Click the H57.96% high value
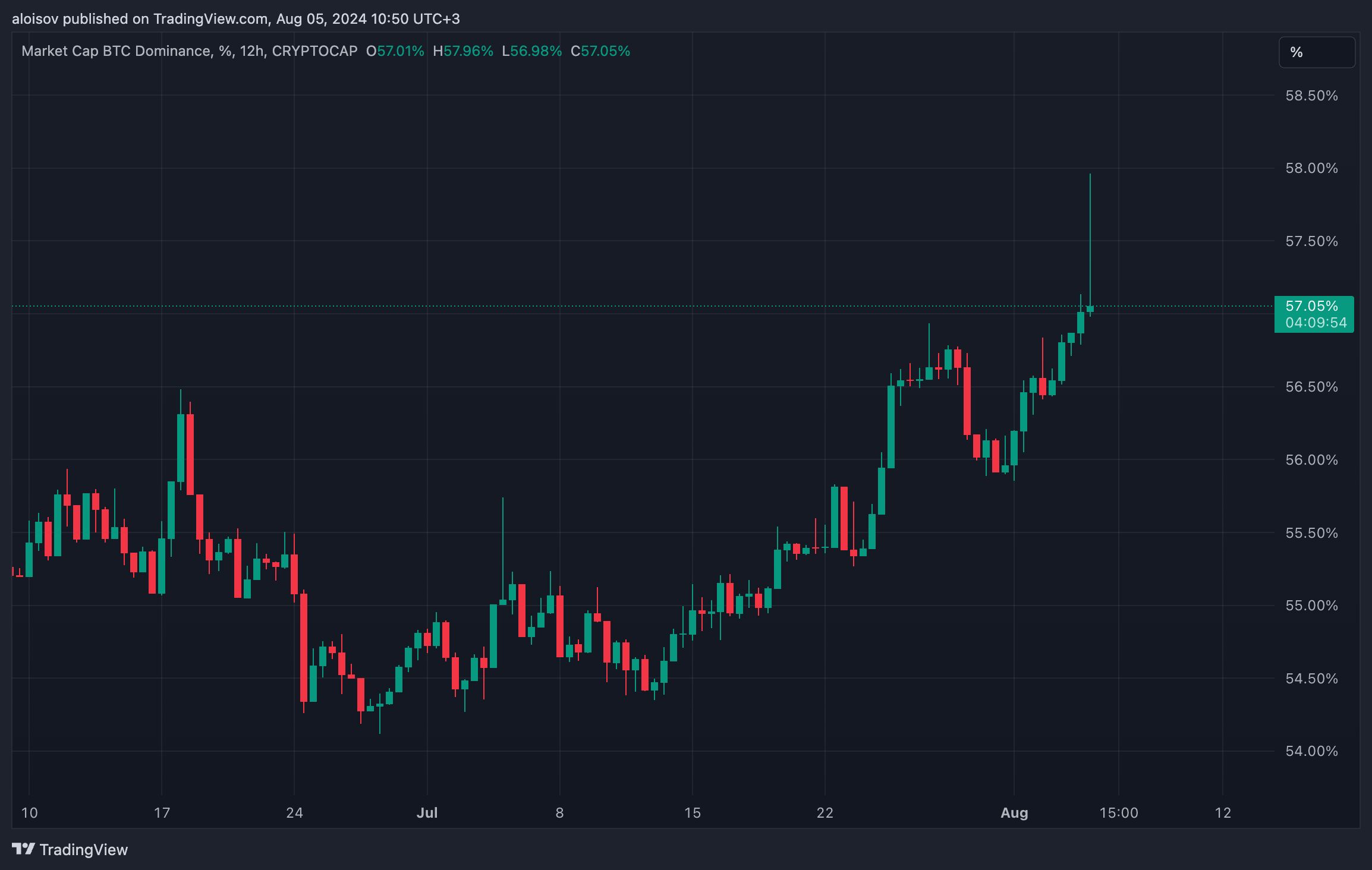 [463, 51]
